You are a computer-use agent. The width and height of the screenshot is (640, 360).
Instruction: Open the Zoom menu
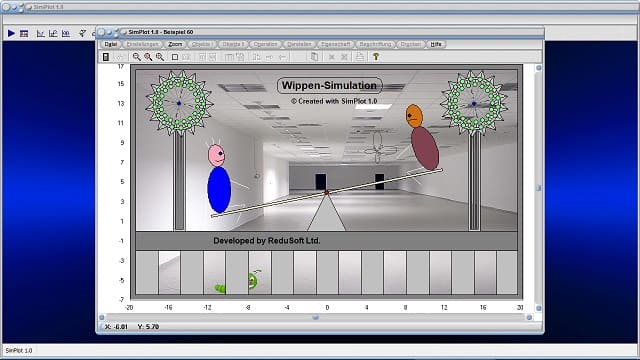pyautogui.click(x=175, y=44)
